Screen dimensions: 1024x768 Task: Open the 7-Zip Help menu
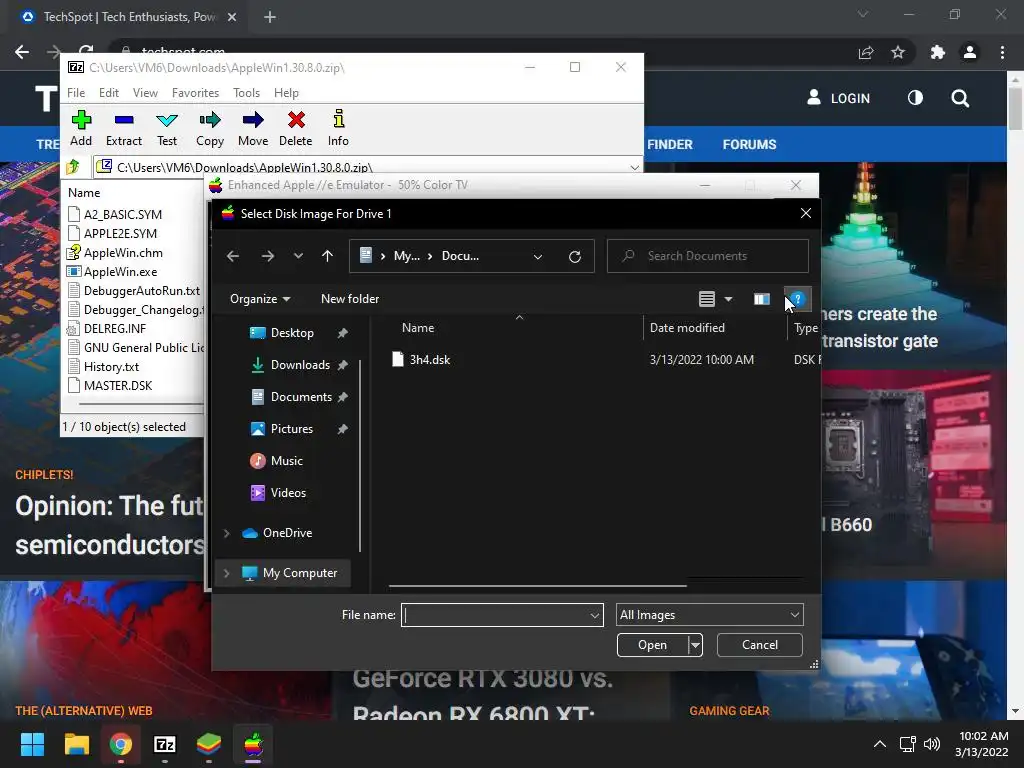point(286,93)
